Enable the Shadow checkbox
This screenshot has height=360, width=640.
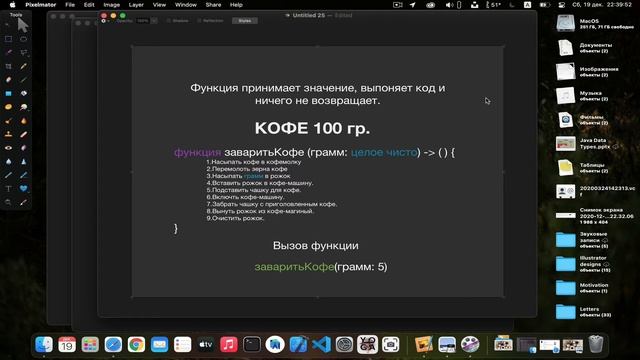click(x=169, y=21)
